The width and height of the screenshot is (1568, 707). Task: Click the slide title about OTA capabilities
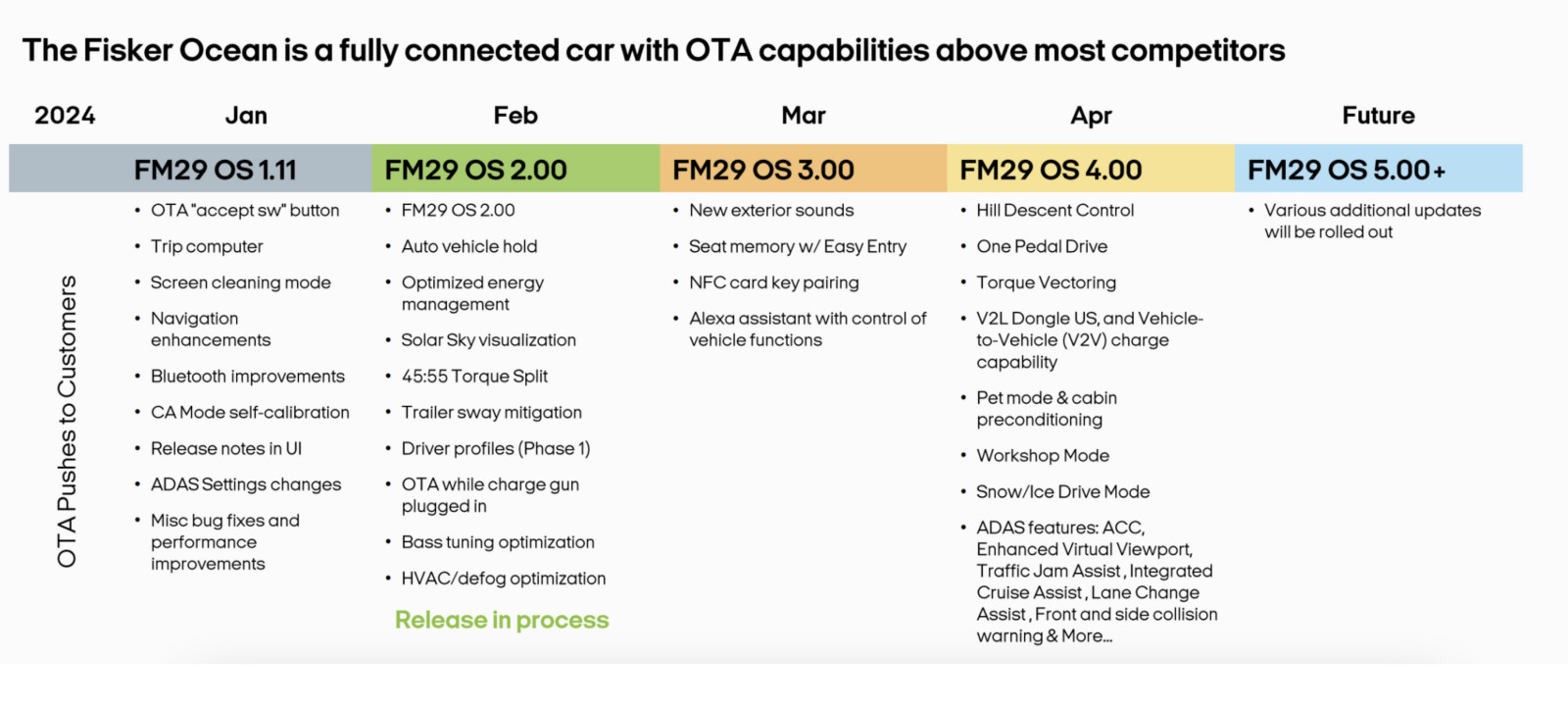654,50
